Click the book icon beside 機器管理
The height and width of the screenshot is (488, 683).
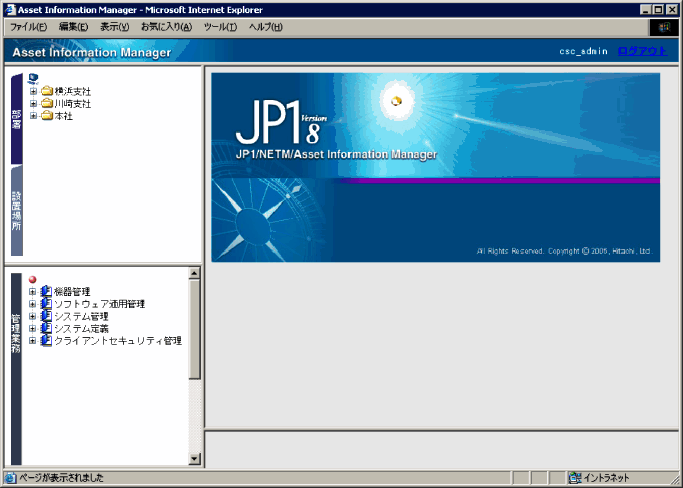(x=46, y=291)
